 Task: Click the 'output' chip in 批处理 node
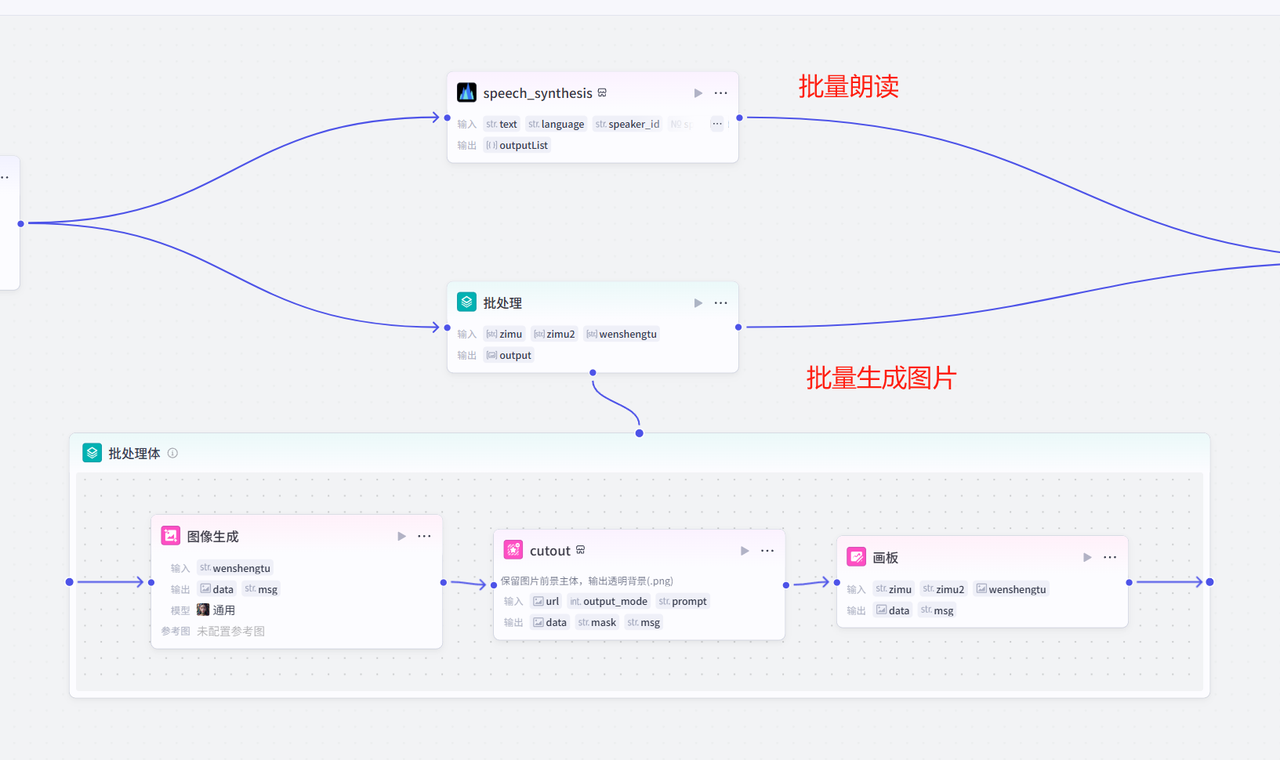coord(509,355)
